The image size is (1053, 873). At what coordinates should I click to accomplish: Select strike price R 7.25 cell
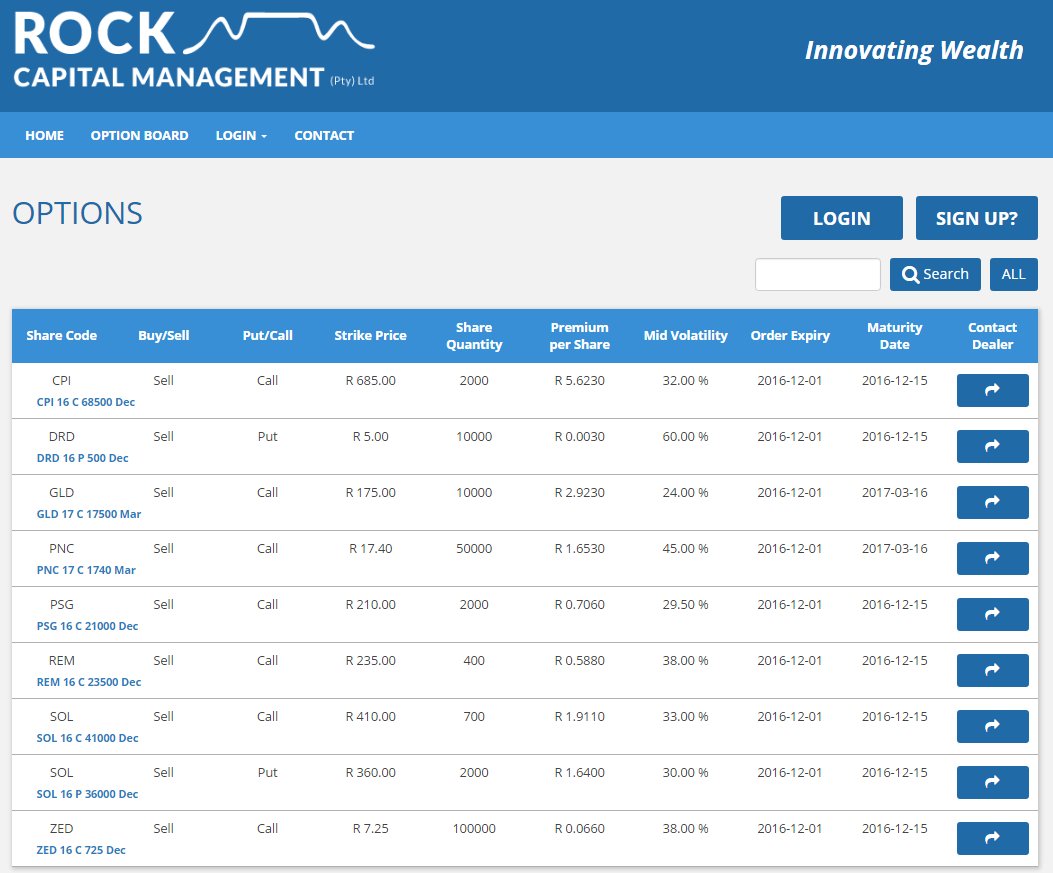point(370,828)
